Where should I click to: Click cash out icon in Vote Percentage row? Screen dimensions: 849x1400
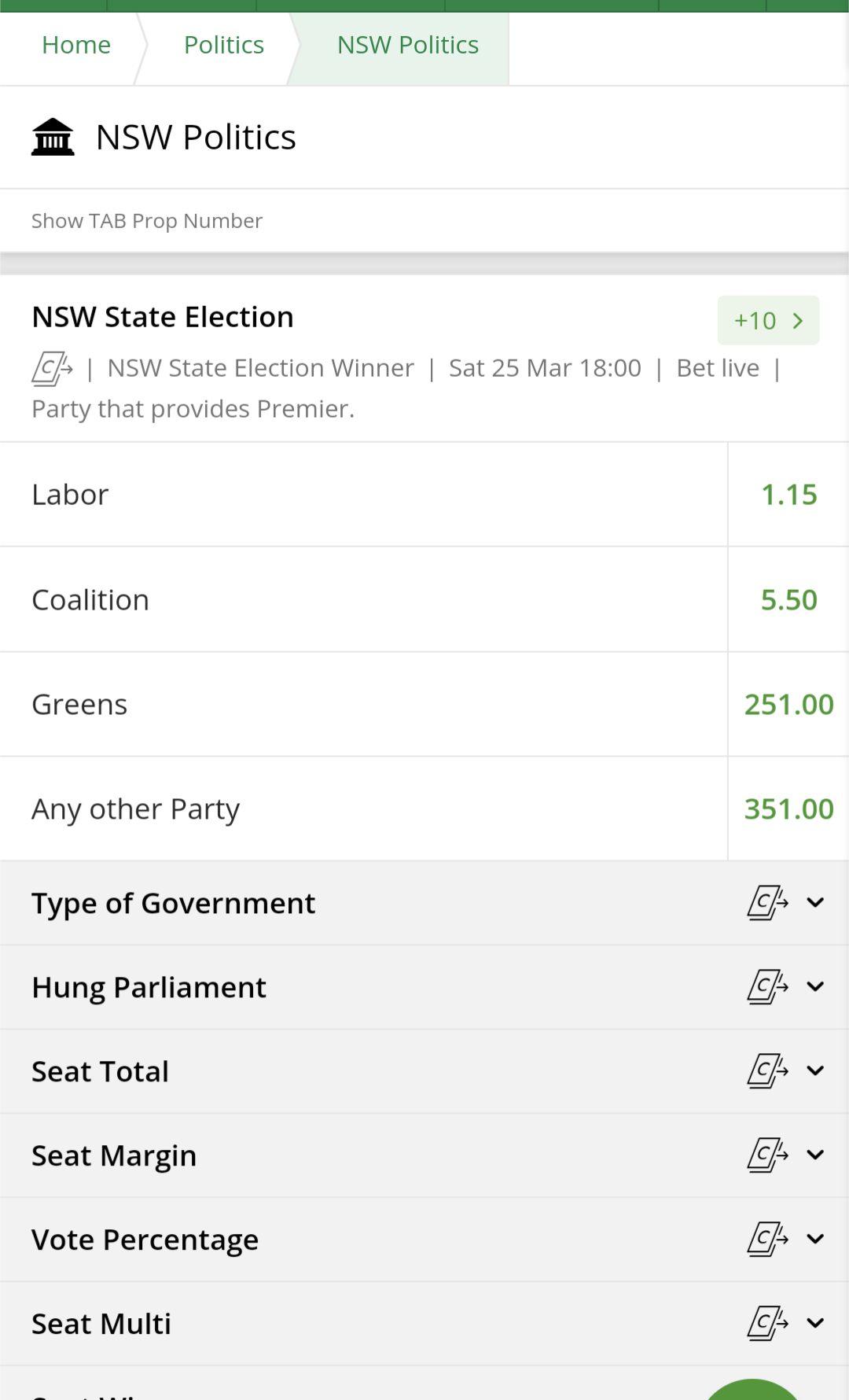pos(767,1240)
